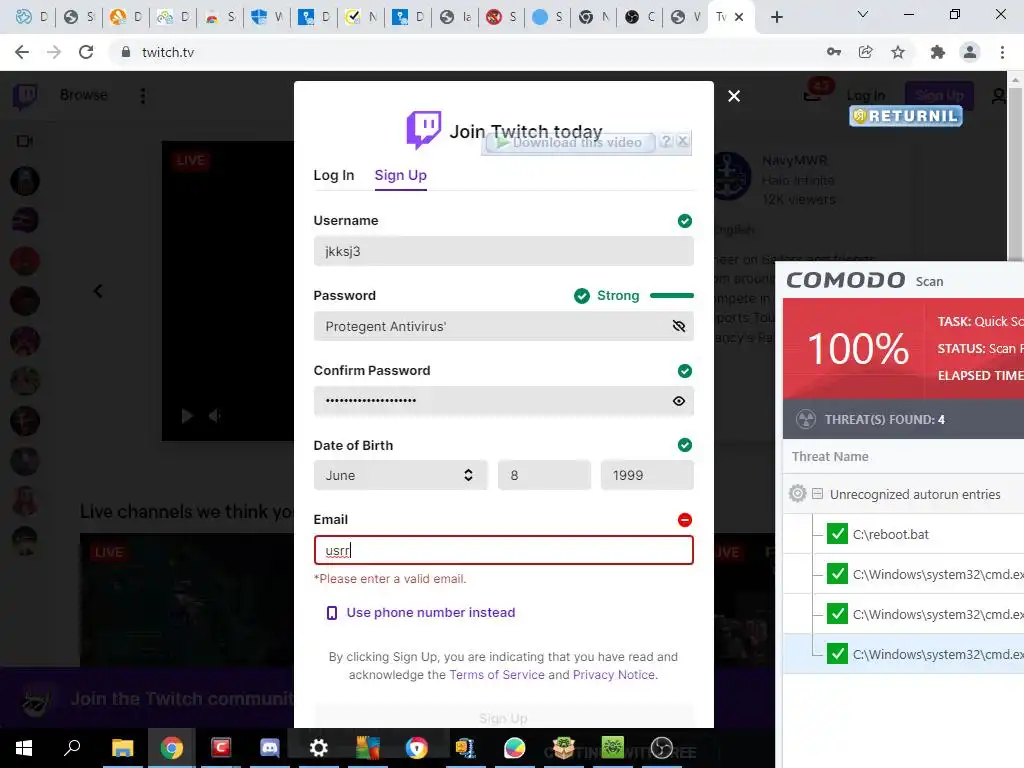Image resolution: width=1024 pixels, height=768 pixels.
Task: Toggle first C:\Windows\system32\cmd.exe checkbox below reboot.bat
Action: pyautogui.click(x=837, y=573)
